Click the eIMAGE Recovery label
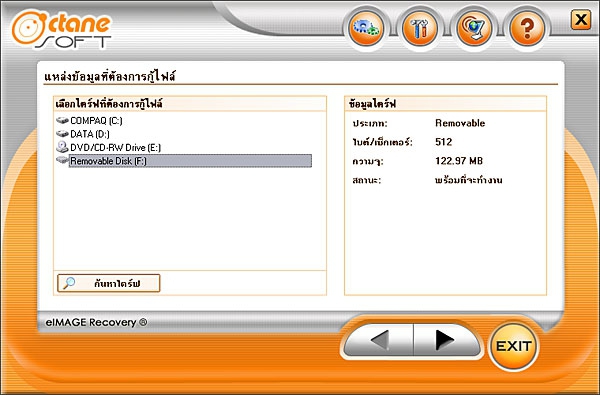The width and height of the screenshot is (600, 395). [96, 322]
